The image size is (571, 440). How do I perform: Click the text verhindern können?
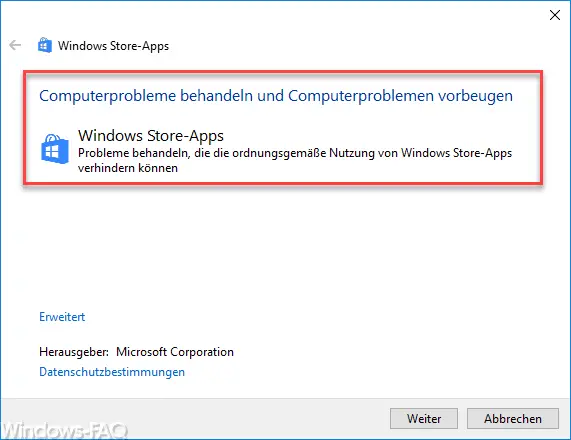coord(128,168)
